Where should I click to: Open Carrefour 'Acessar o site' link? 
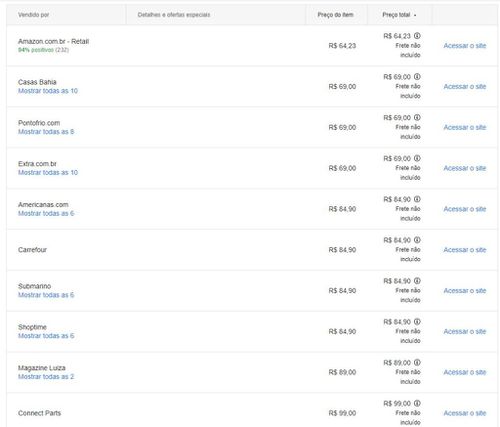click(x=465, y=250)
